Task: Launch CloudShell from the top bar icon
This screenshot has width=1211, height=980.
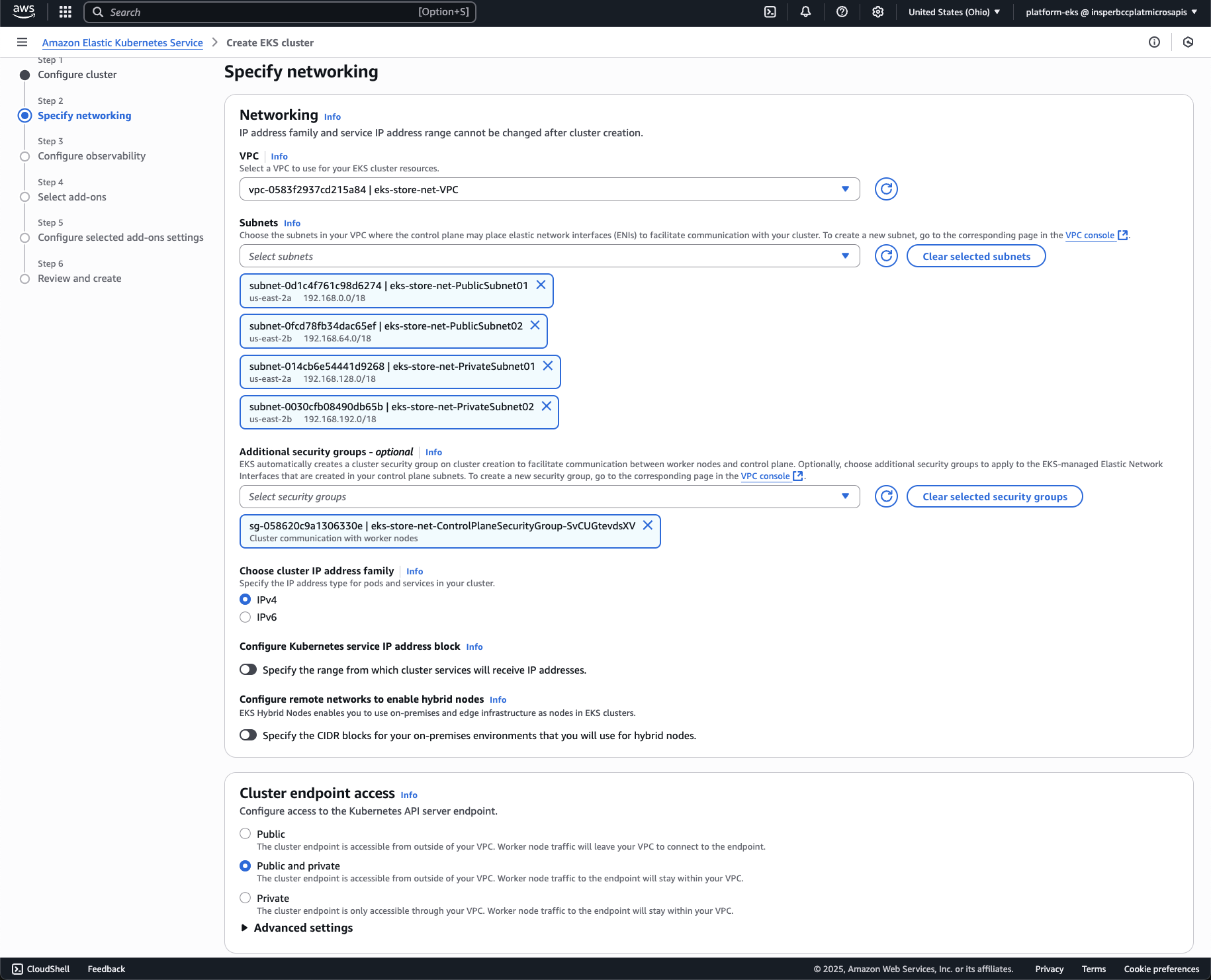Action: [x=770, y=12]
